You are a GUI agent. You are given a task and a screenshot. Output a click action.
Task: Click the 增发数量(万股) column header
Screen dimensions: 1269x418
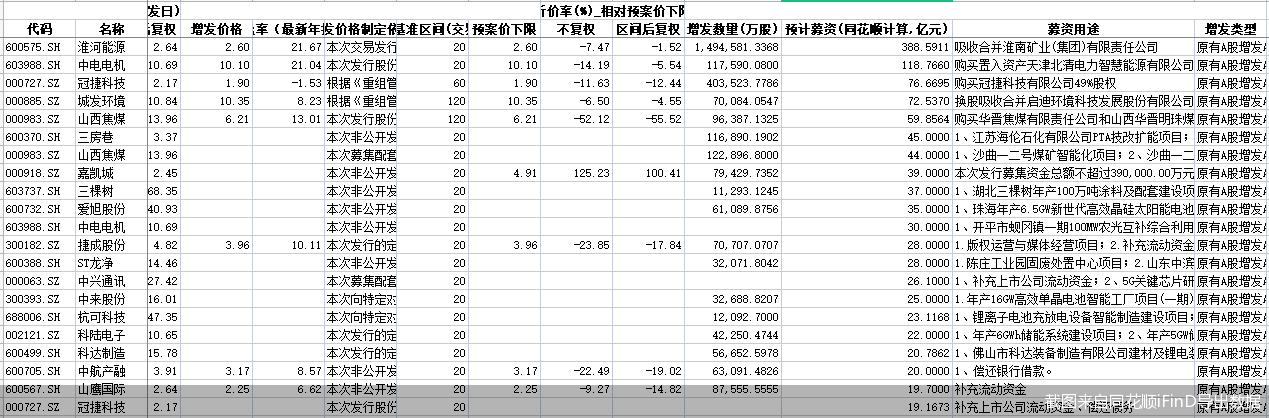coord(732,29)
